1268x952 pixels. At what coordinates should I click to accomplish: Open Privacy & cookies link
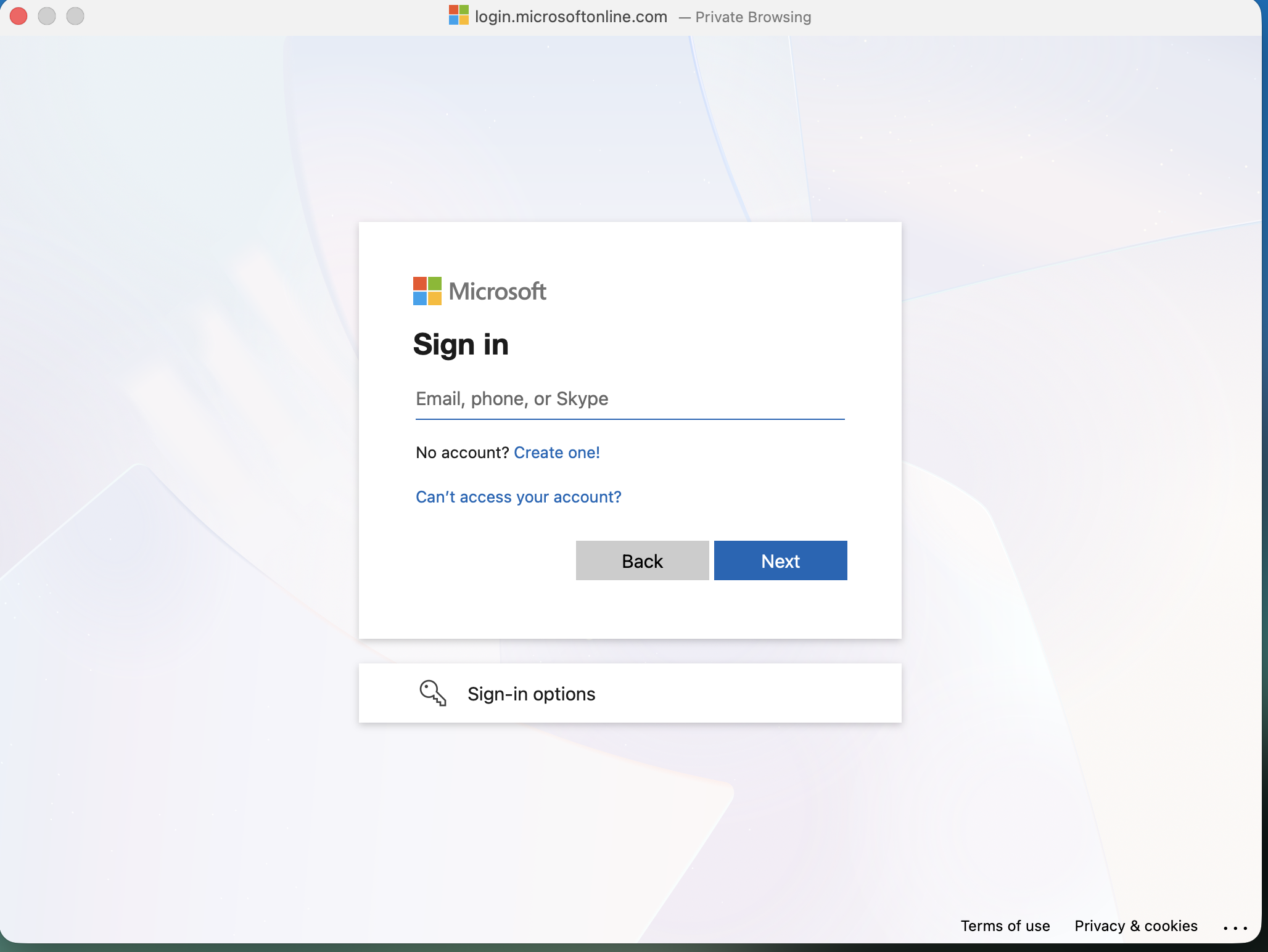point(1135,925)
